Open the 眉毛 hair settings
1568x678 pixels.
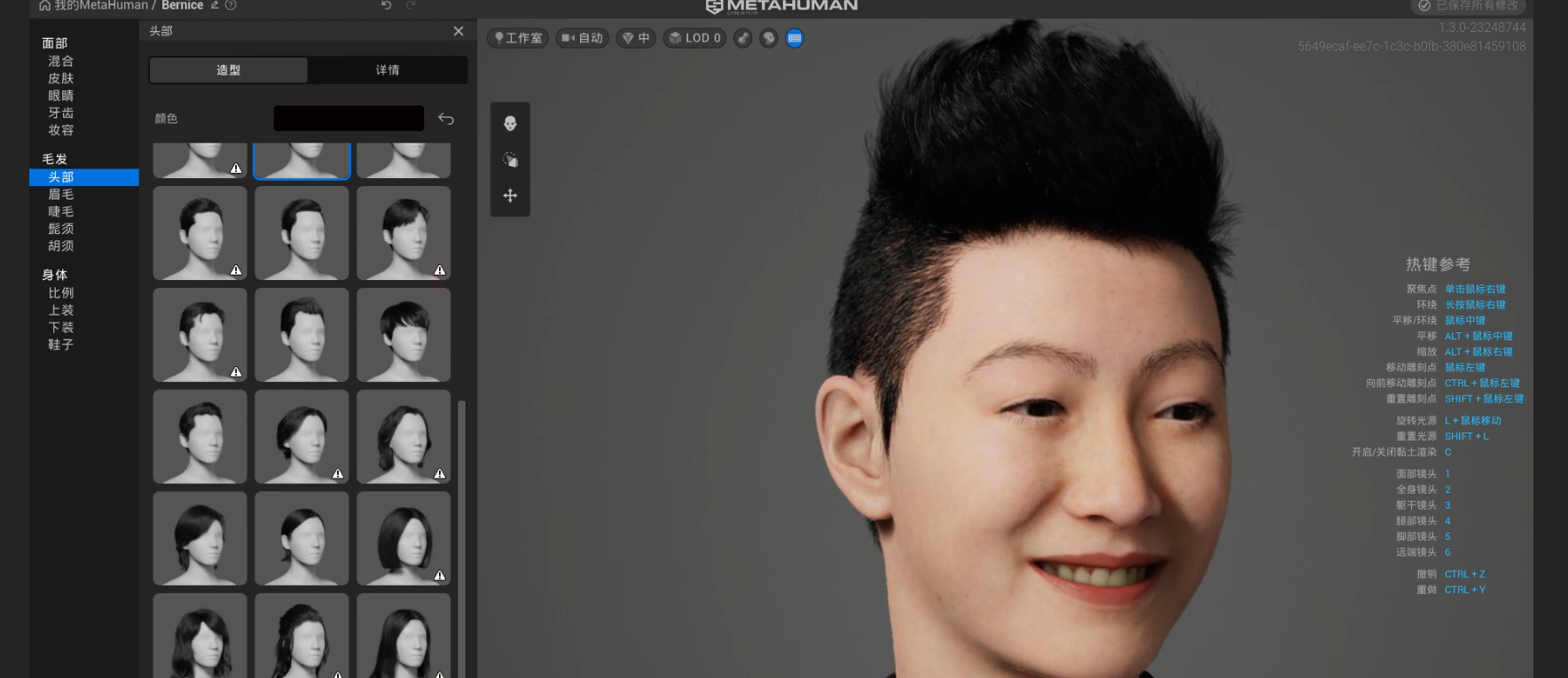tap(61, 195)
